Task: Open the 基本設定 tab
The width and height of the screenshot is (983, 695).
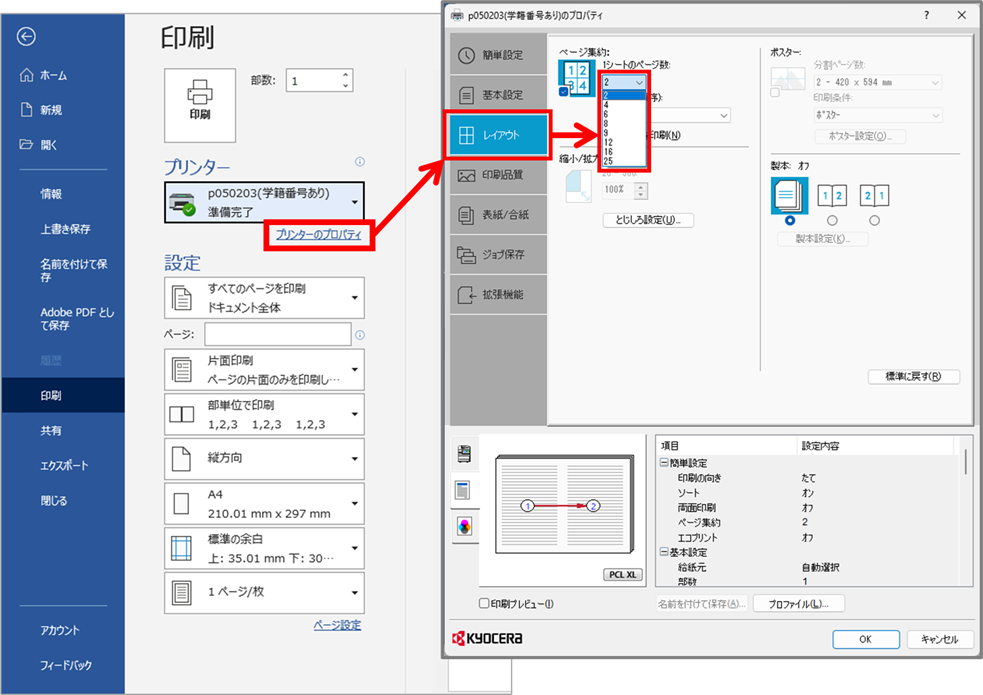Action: pos(498,95)
